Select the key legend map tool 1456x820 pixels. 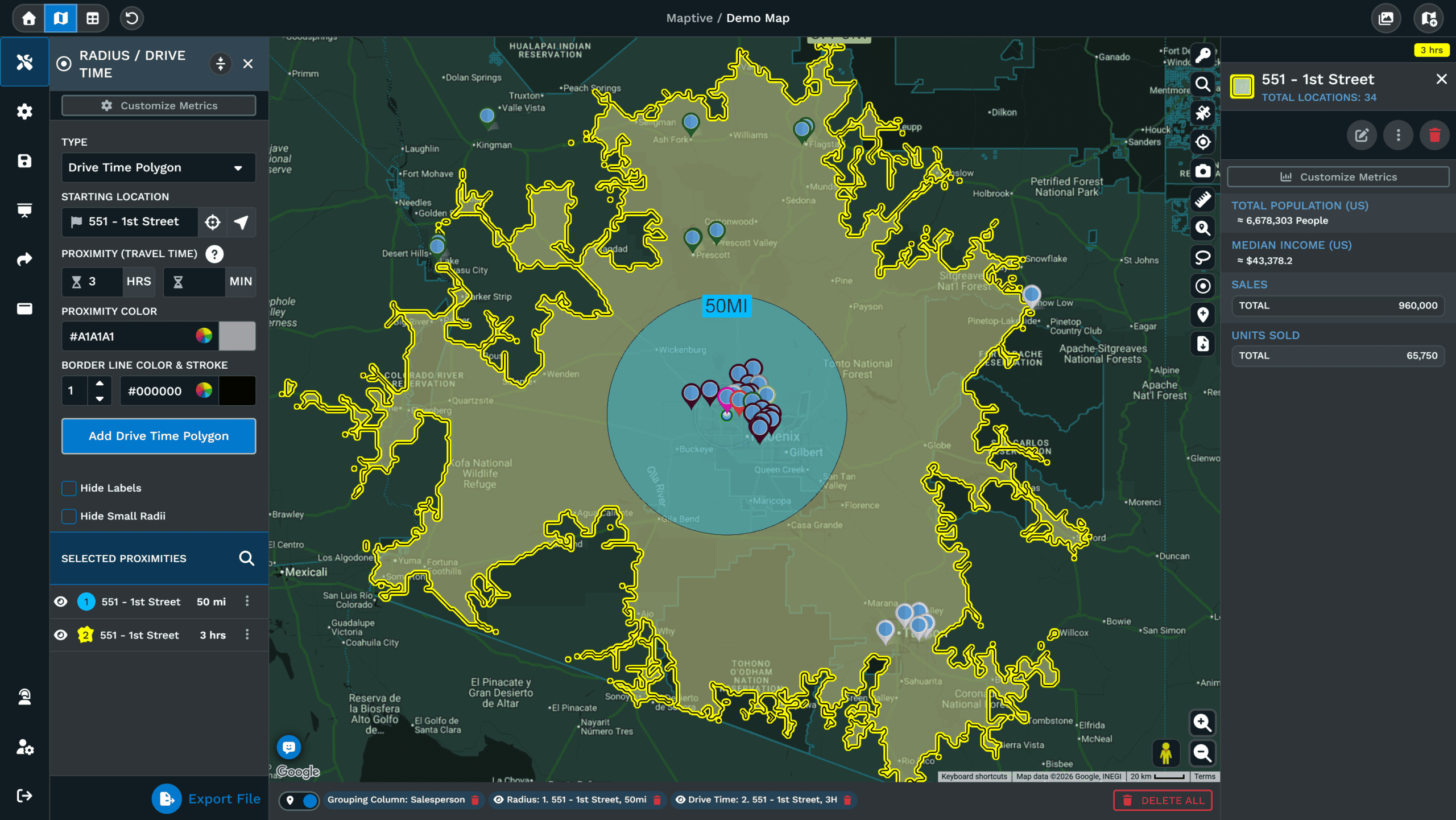tap(1203, 55)
